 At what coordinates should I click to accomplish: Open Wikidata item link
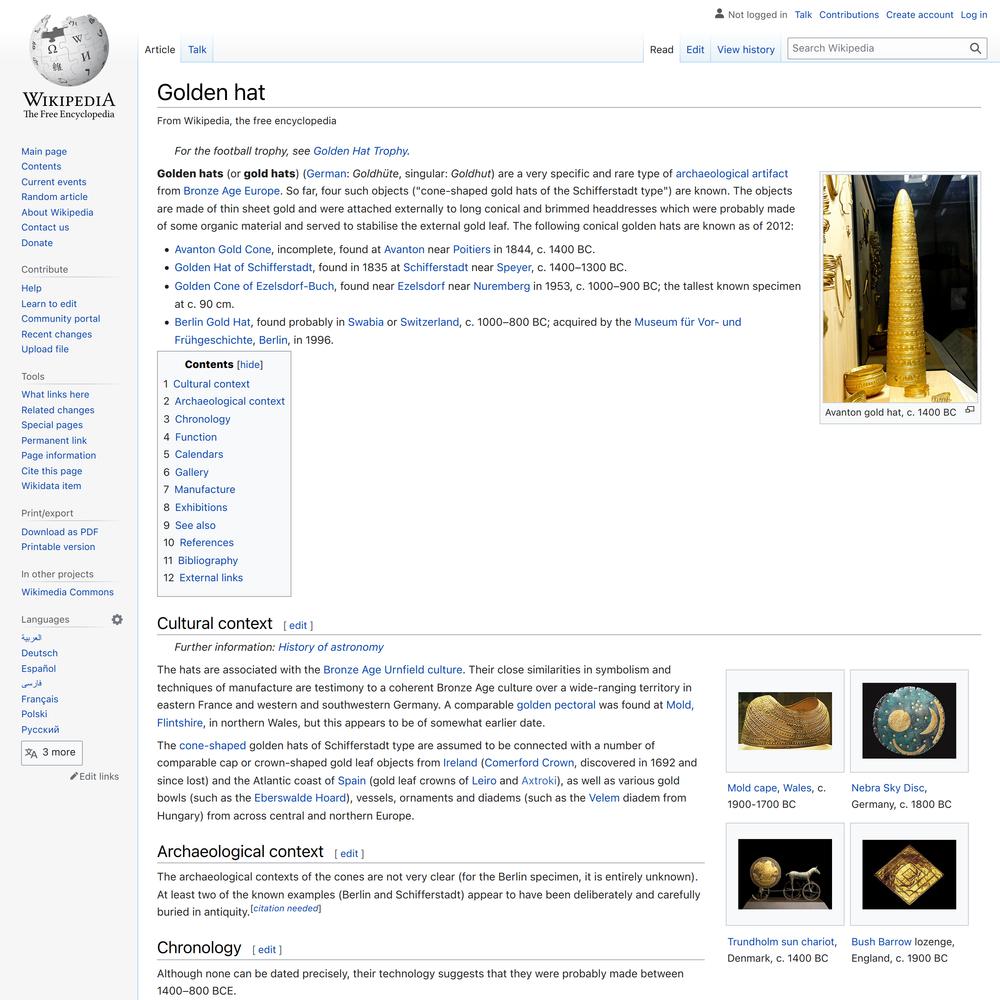51,485
